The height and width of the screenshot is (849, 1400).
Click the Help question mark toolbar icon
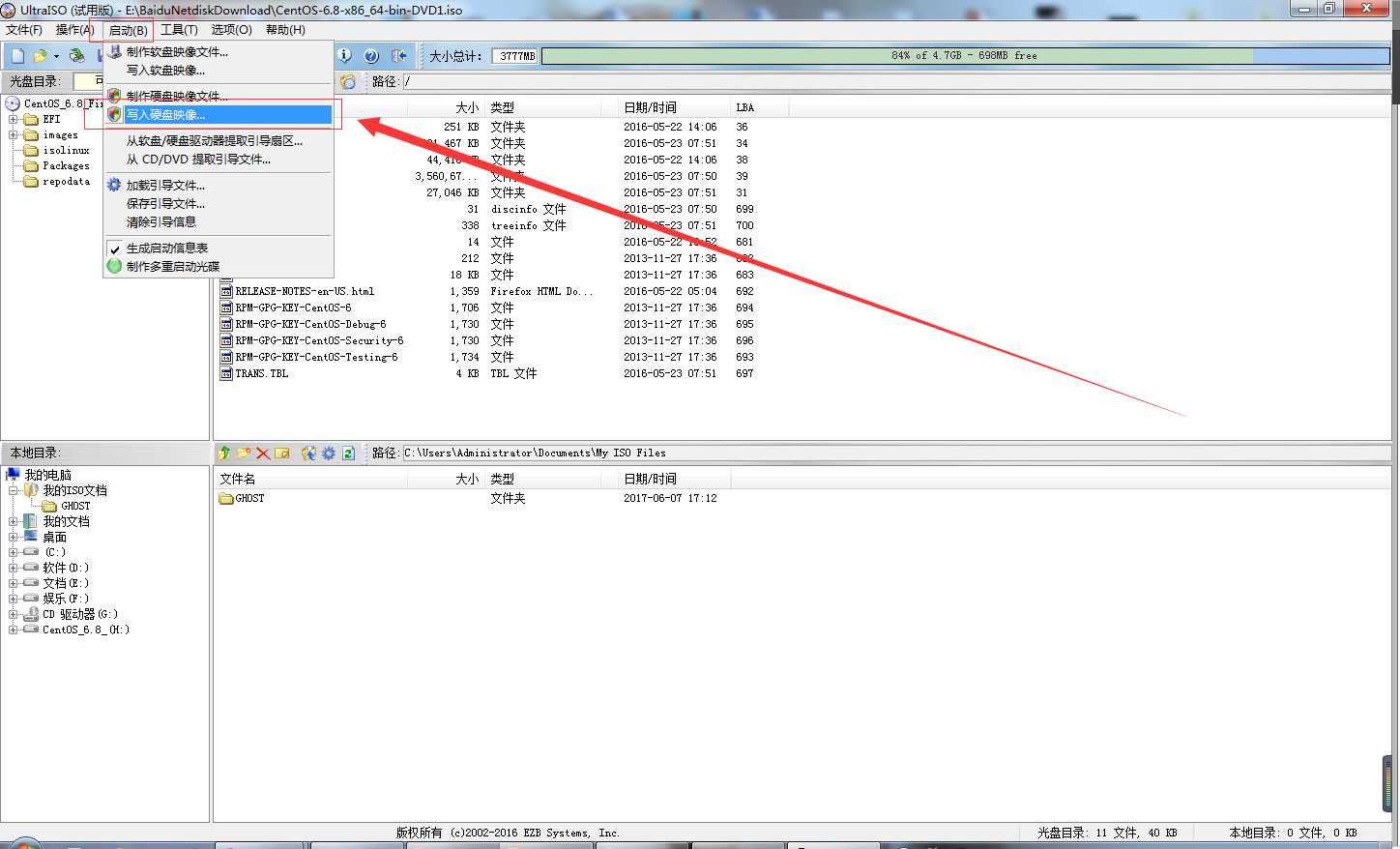[371, 56]
